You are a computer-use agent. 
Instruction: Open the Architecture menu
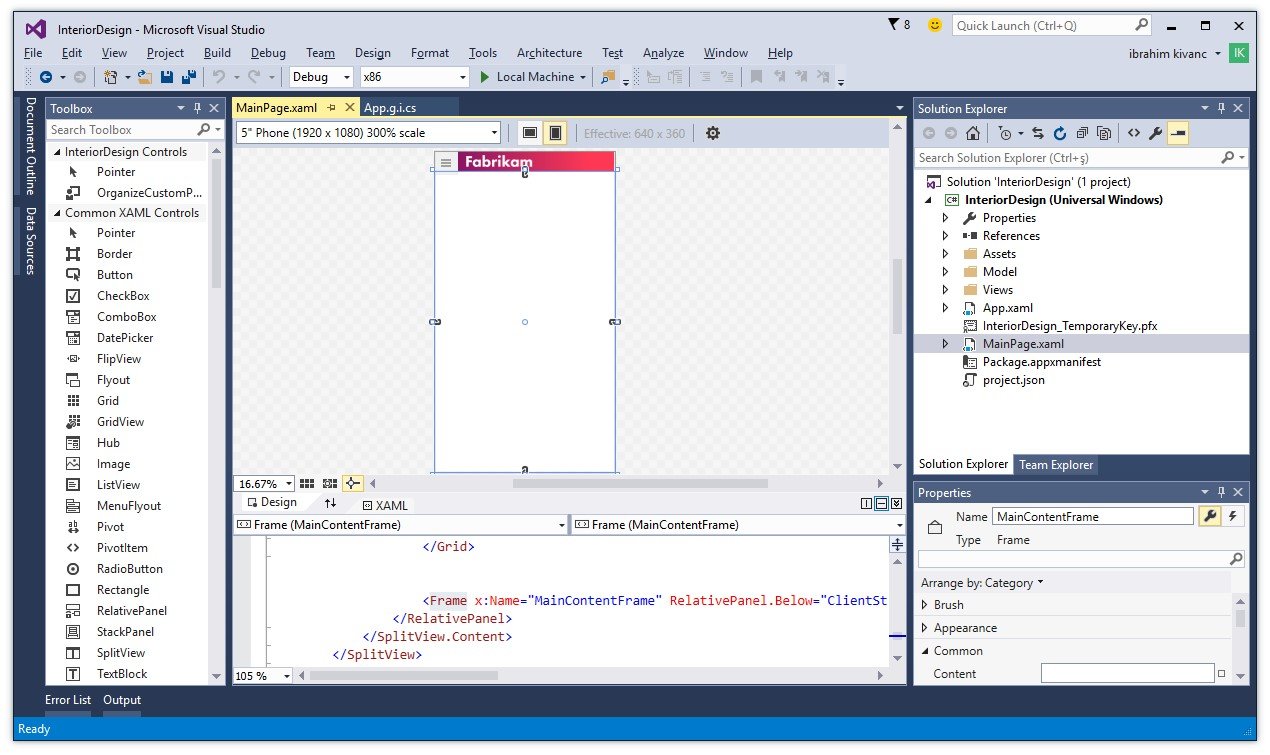pos(549,53)
